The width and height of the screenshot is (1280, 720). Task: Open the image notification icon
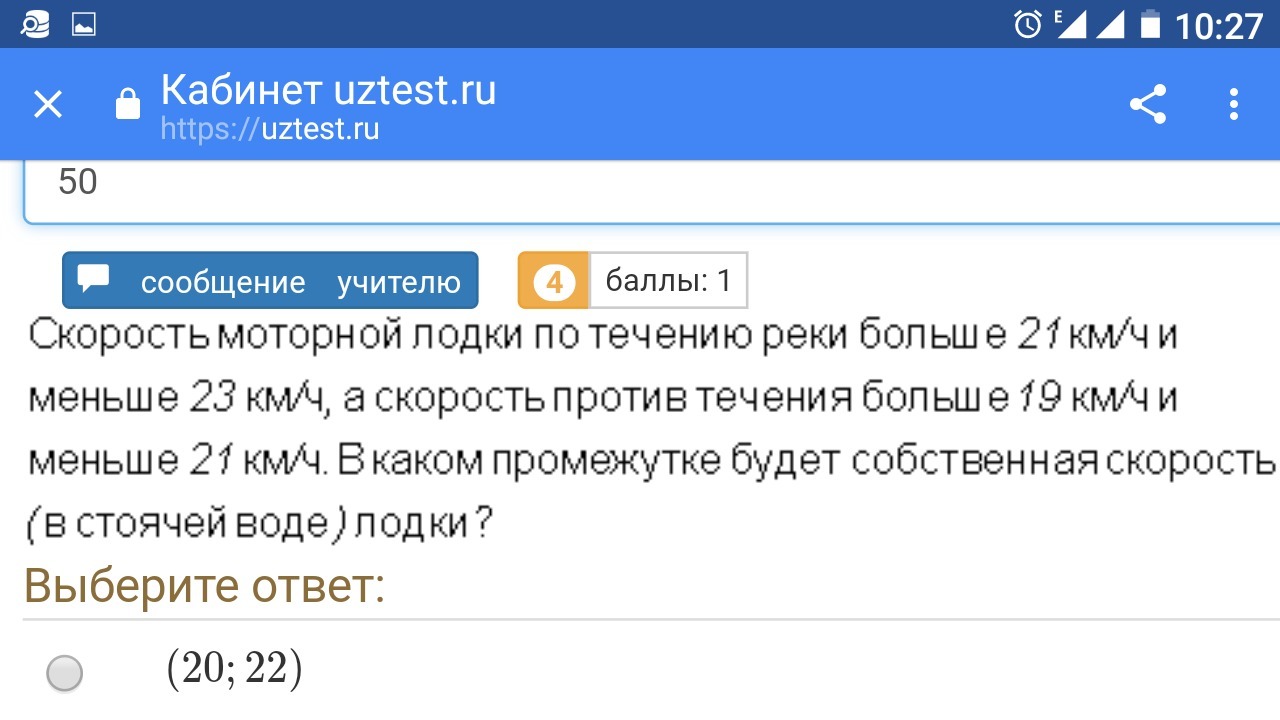pyautogui.click(x=83, y=24)
